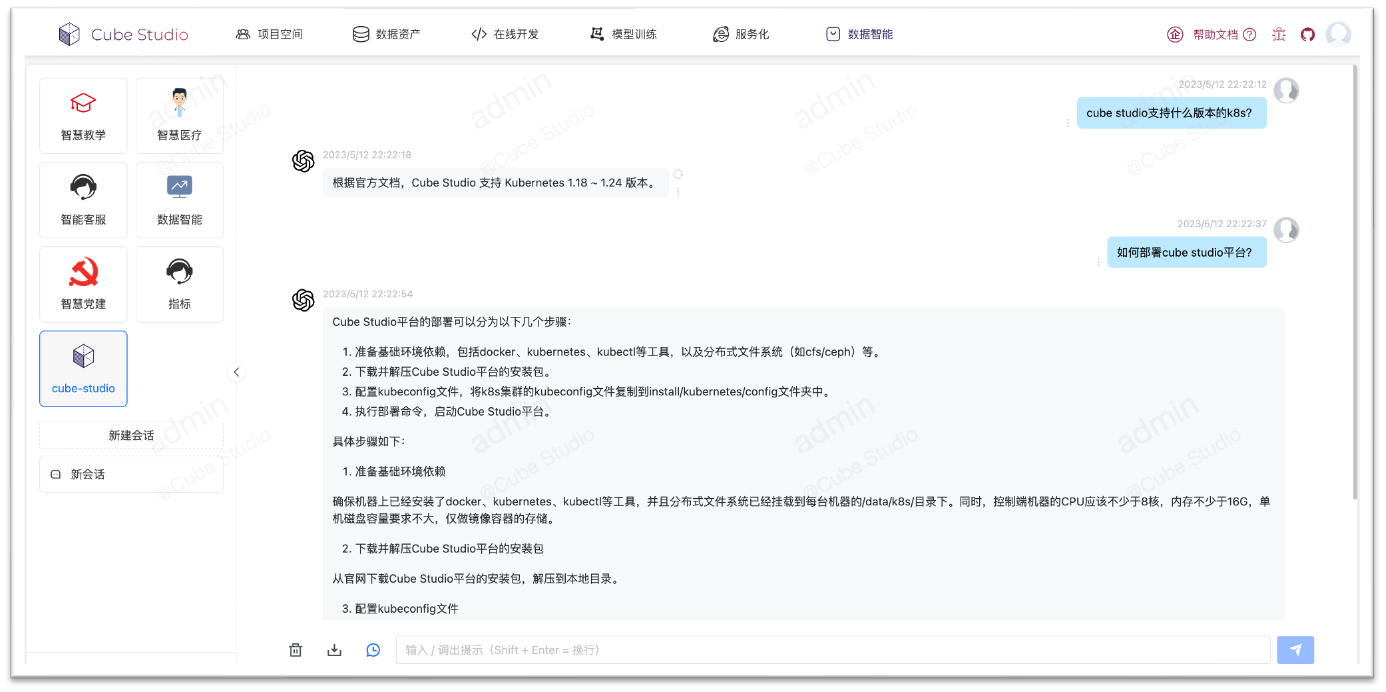Select the 智慧医疗 assistant card
The height and width of the screenshot is (692, 1386).
[x=179, y=116]
